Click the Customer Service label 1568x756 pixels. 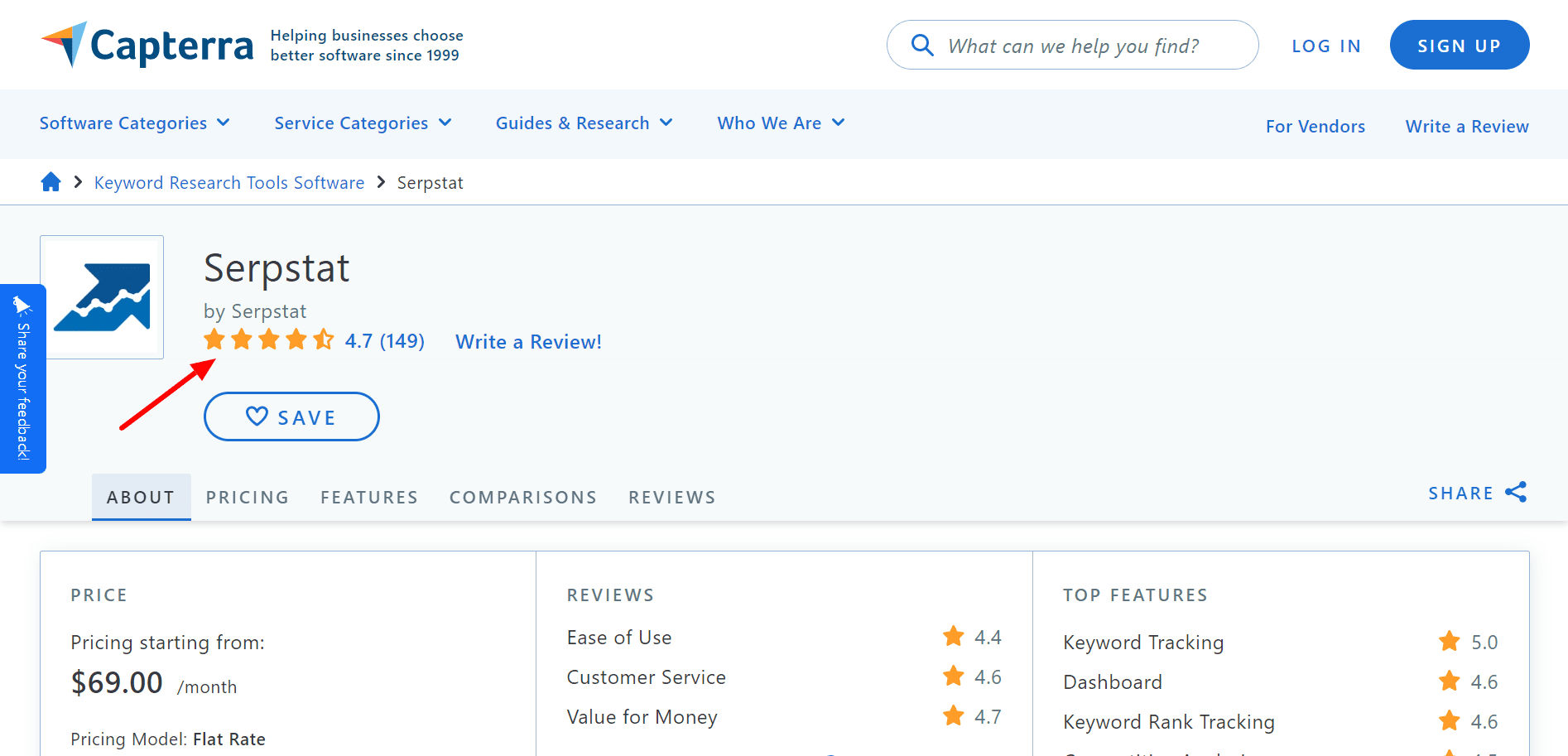point(647,677)
